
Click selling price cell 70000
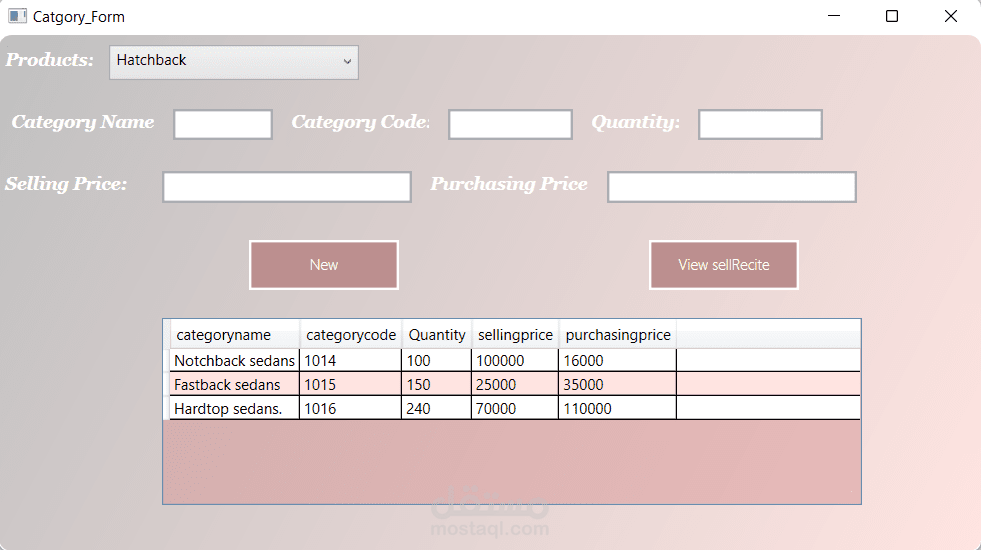[515, 408]
